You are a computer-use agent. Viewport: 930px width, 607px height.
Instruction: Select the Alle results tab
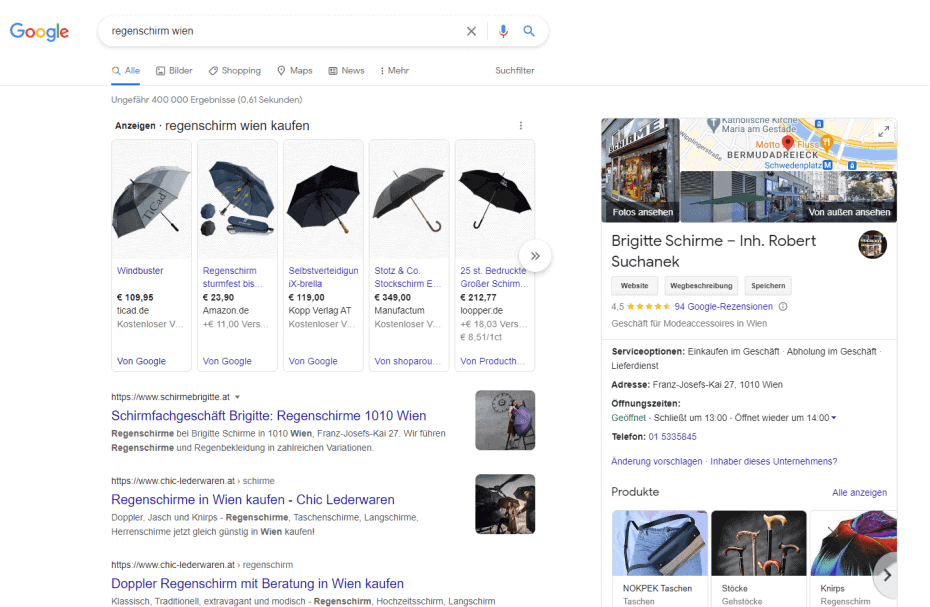[x=126, y=71]
